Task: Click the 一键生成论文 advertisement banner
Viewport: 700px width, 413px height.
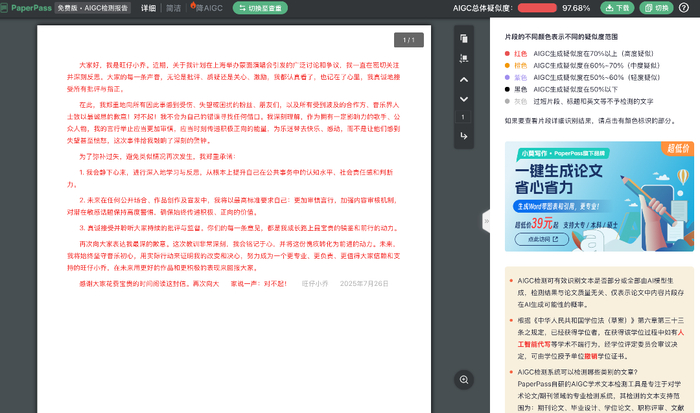Action: [x=599, y=196]
